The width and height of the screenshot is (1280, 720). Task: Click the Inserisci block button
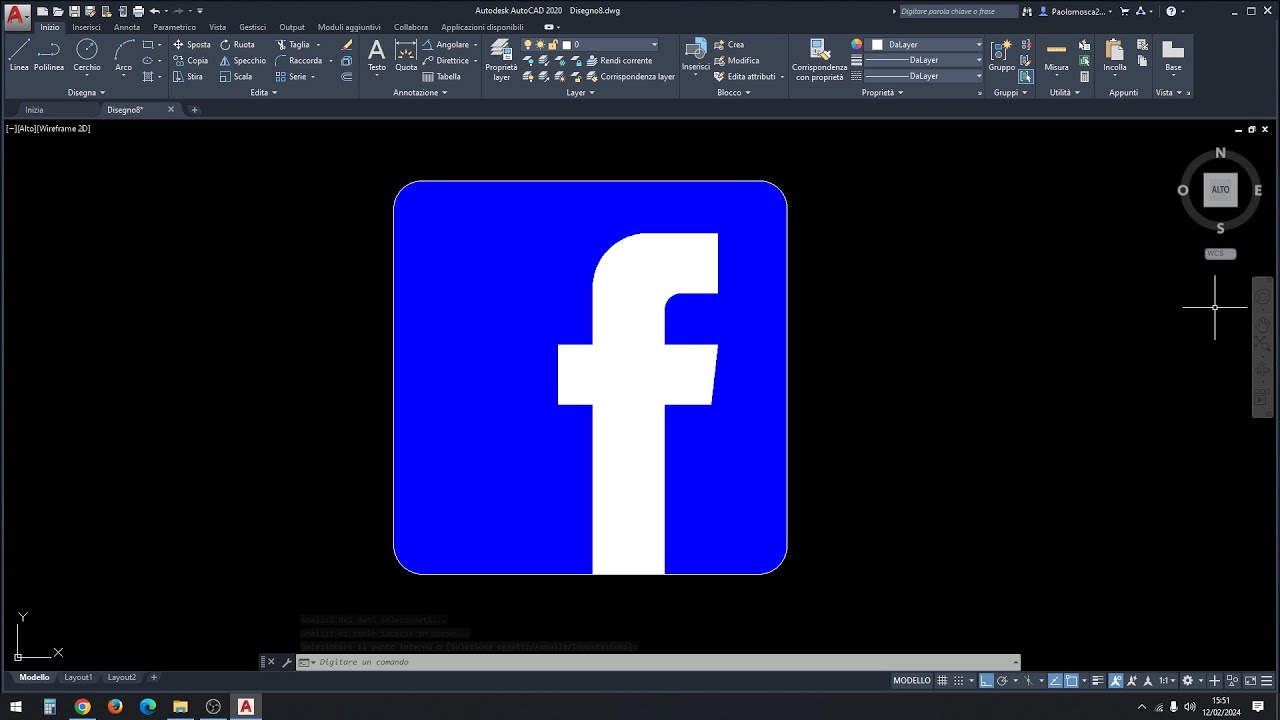[696, 55]
